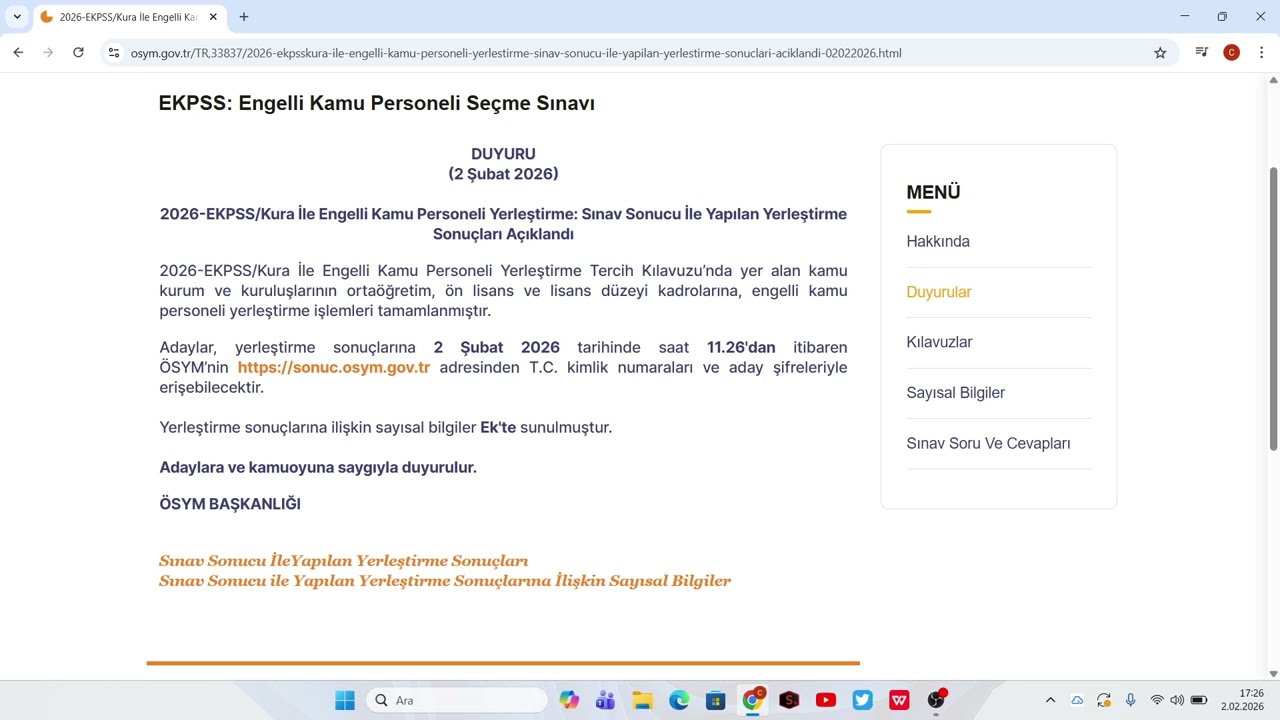Image resolution: width=1280 pixels, height=720 pixels.
Task: Open the tab search dropdown arrow
Action: 17,17
